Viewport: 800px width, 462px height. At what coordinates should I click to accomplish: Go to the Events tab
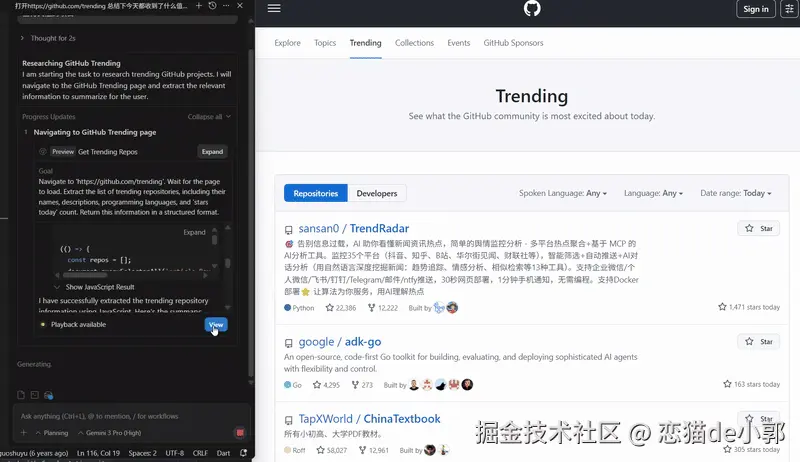click(x=459, y=43)
